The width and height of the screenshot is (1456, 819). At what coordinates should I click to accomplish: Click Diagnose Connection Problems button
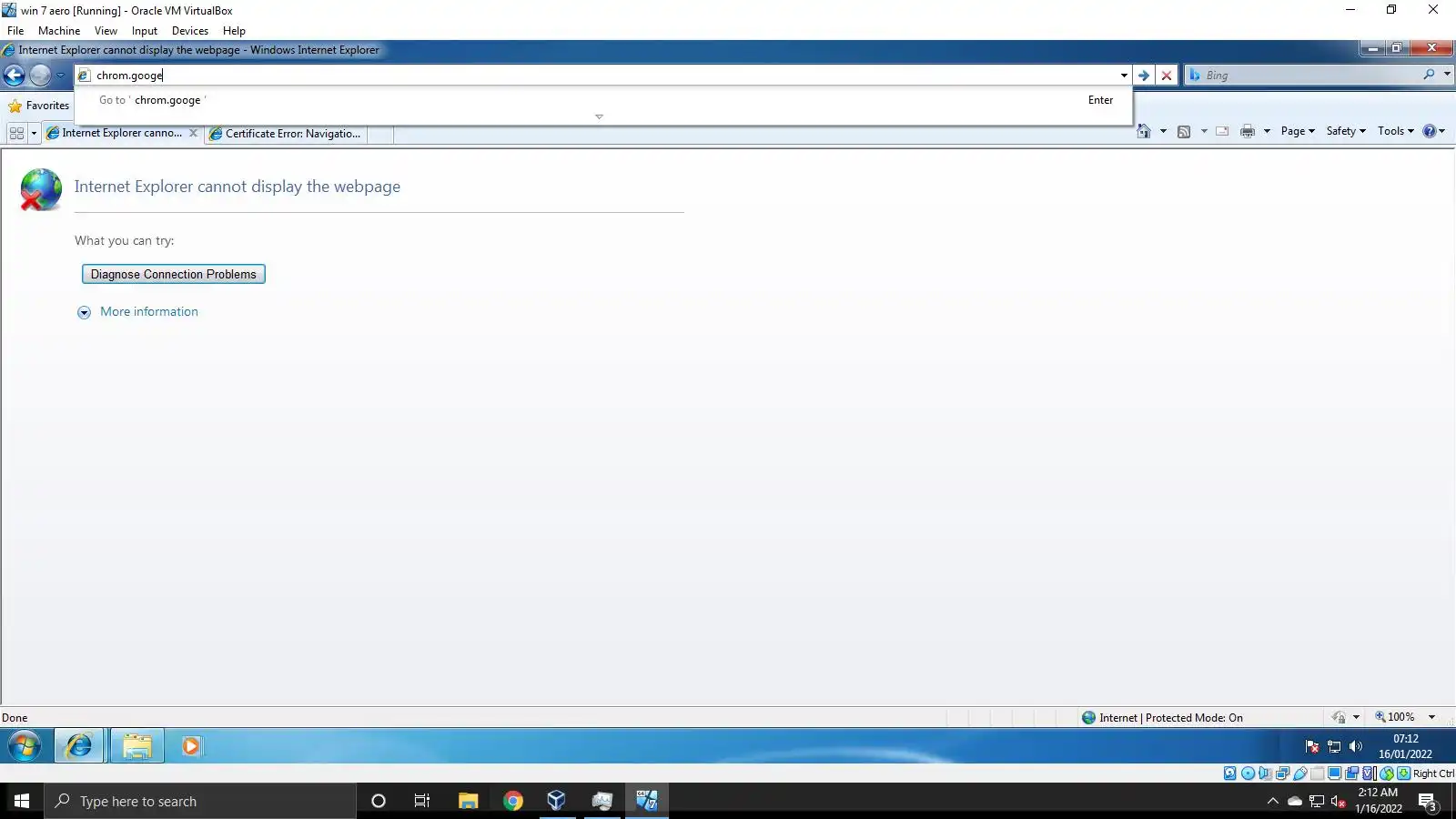click(174, 274)
